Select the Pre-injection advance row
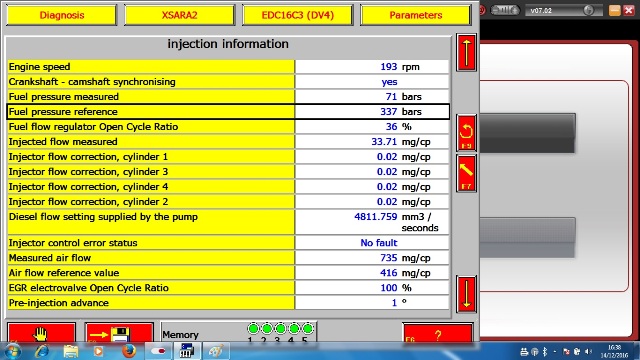 pyautogui.click(x=229, y=303)
